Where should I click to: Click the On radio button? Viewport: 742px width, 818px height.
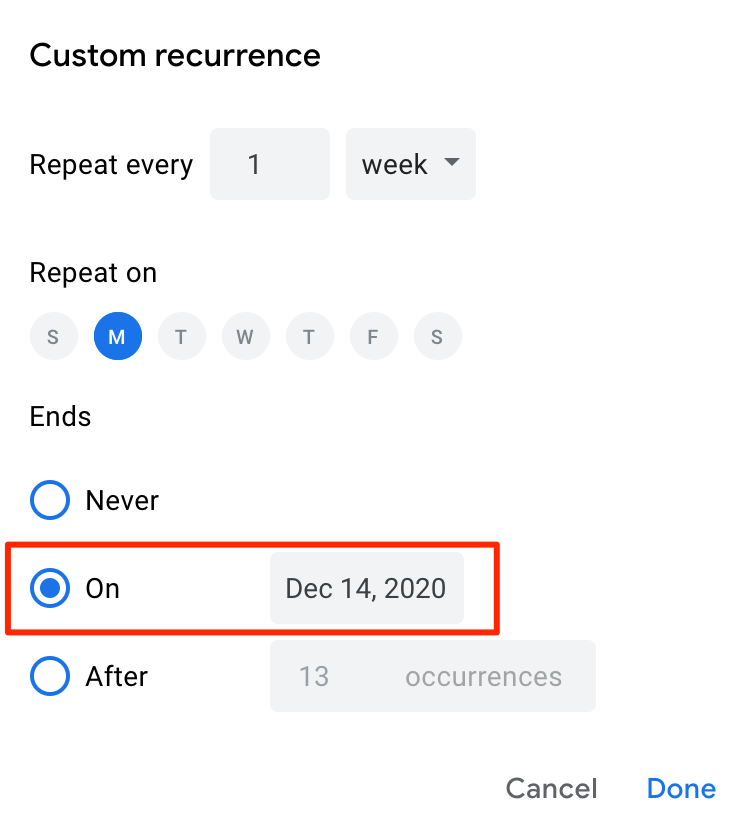click(x=50, y=588)
